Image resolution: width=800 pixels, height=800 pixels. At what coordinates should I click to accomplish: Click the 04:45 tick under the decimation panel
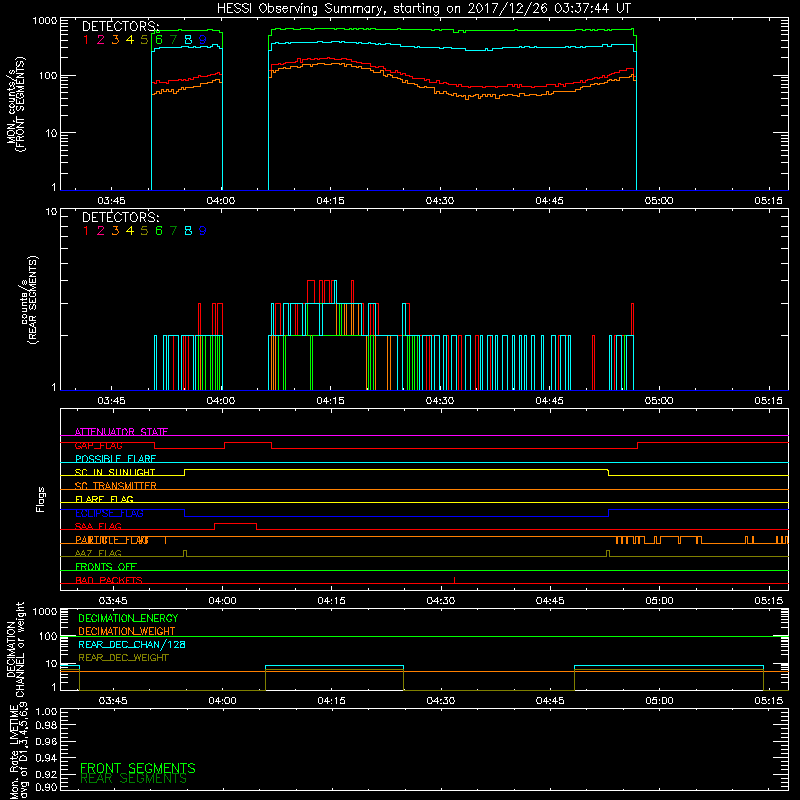click(x=550, y=701)
